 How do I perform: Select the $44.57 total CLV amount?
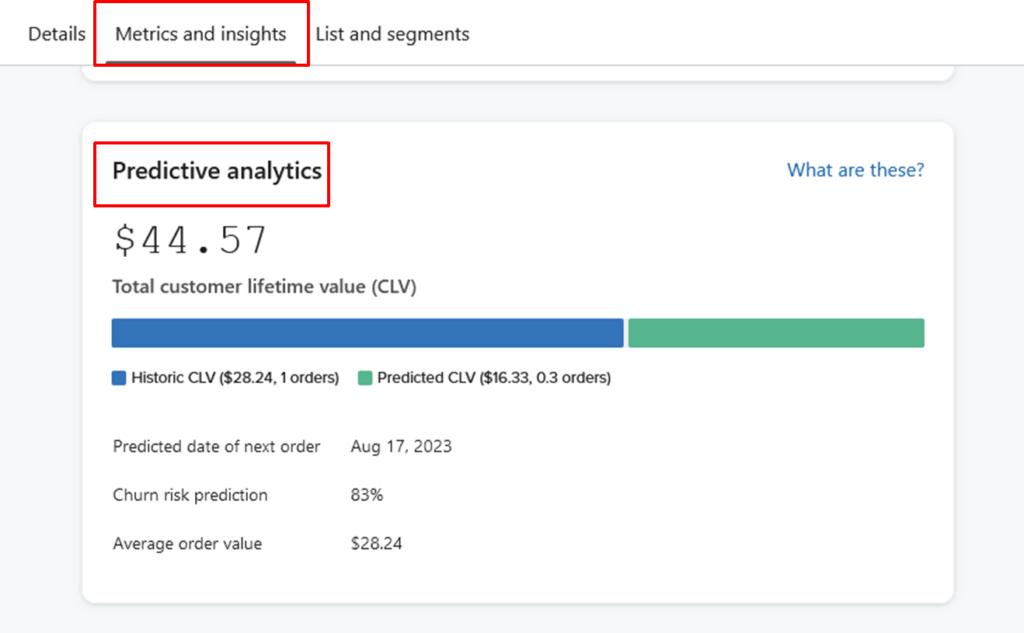(x=191, y=240)
